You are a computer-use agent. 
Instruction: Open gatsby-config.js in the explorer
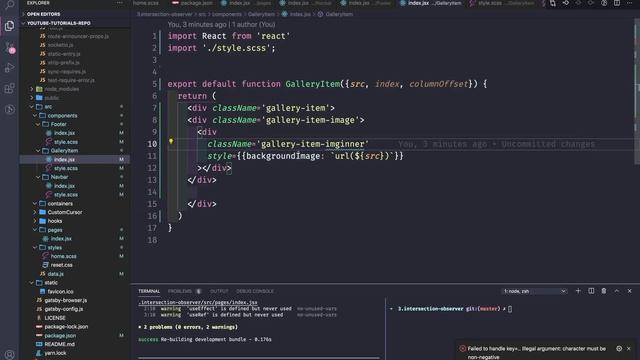tap(64, 309)
